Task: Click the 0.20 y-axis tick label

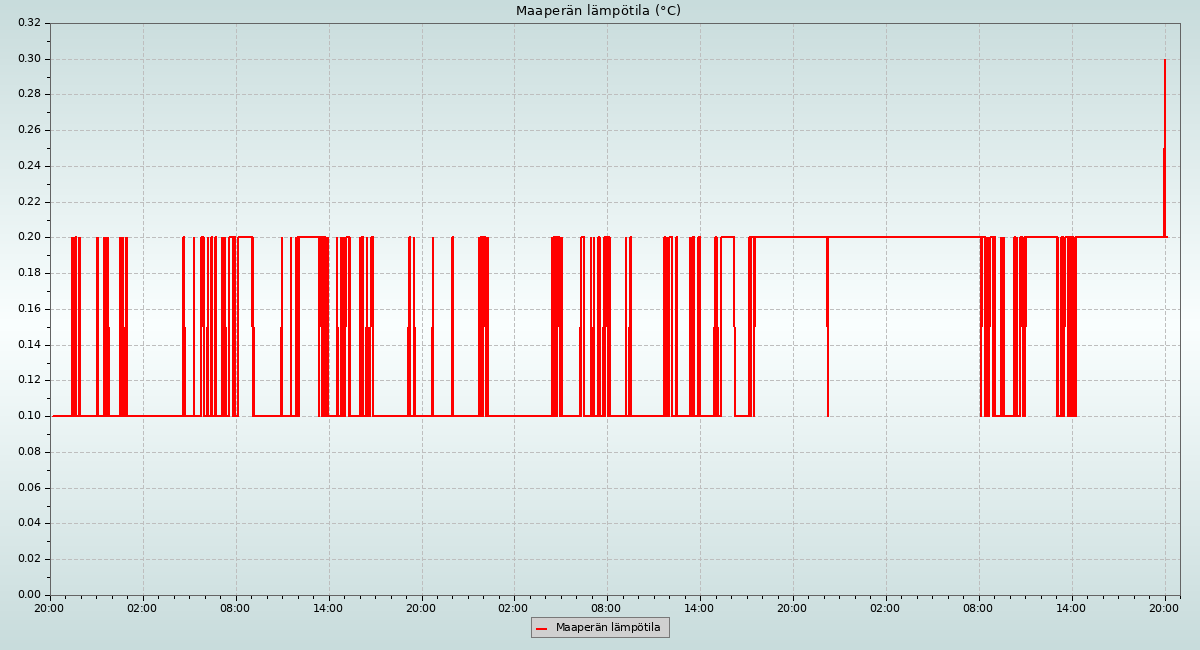Action: coord(29,237)
